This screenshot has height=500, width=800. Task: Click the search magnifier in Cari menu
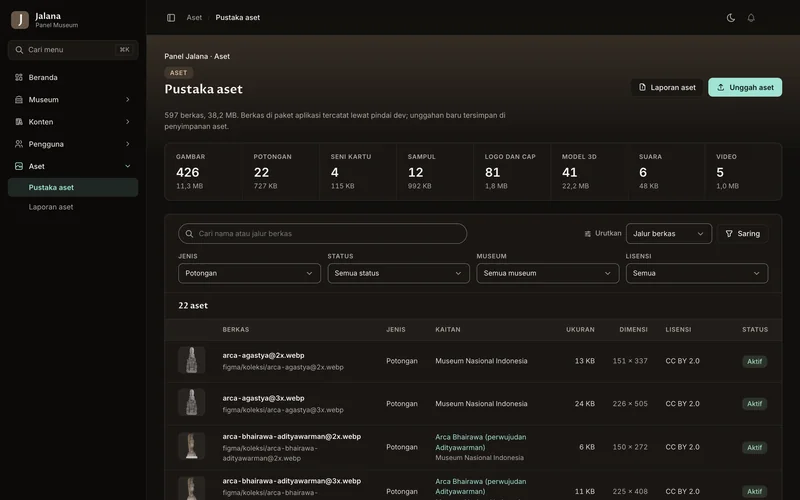tap(19, 50)
